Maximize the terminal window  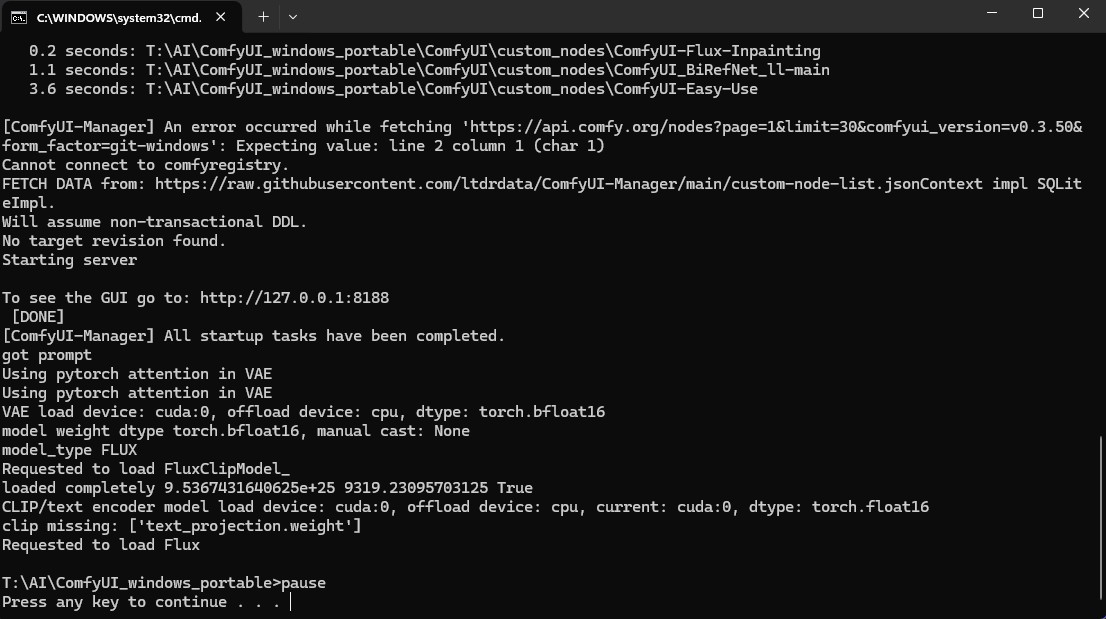[1038, 14]
